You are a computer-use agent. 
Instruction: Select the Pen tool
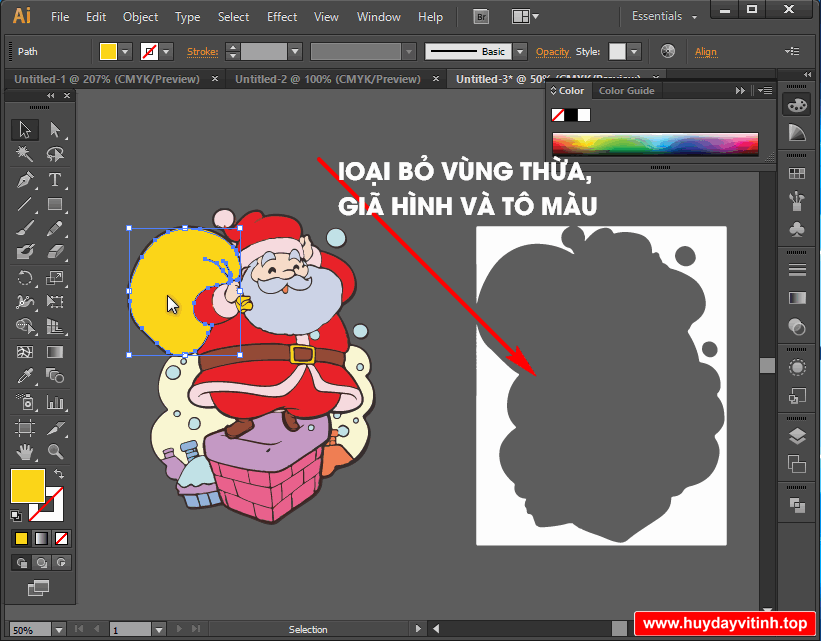click(x=25, y=179)
